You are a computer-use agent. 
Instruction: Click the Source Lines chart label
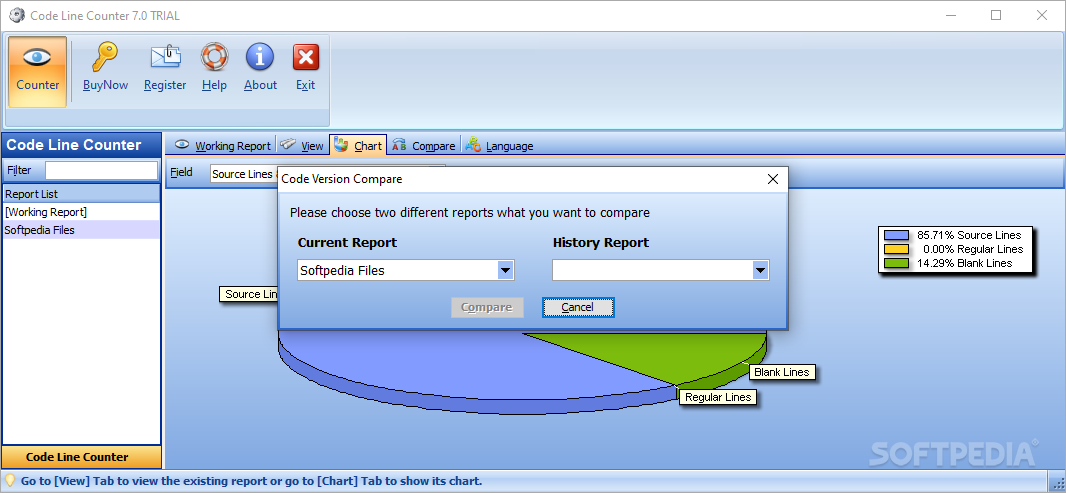pyautogui.click(x=249, y=294)
